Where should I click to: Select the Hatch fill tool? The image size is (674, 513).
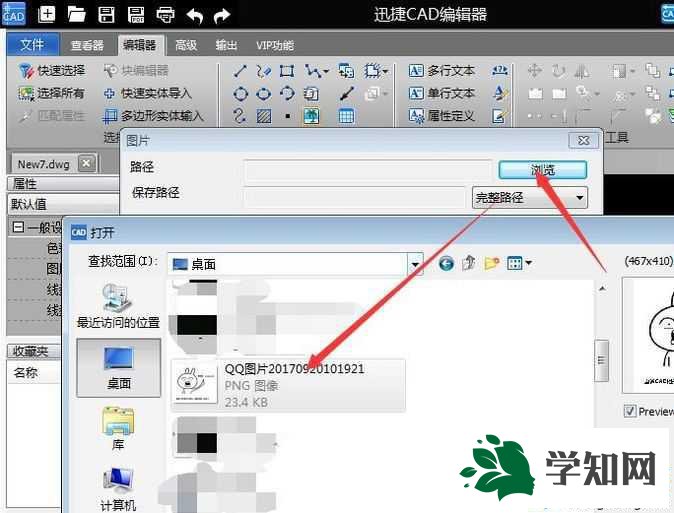(264, 116)
